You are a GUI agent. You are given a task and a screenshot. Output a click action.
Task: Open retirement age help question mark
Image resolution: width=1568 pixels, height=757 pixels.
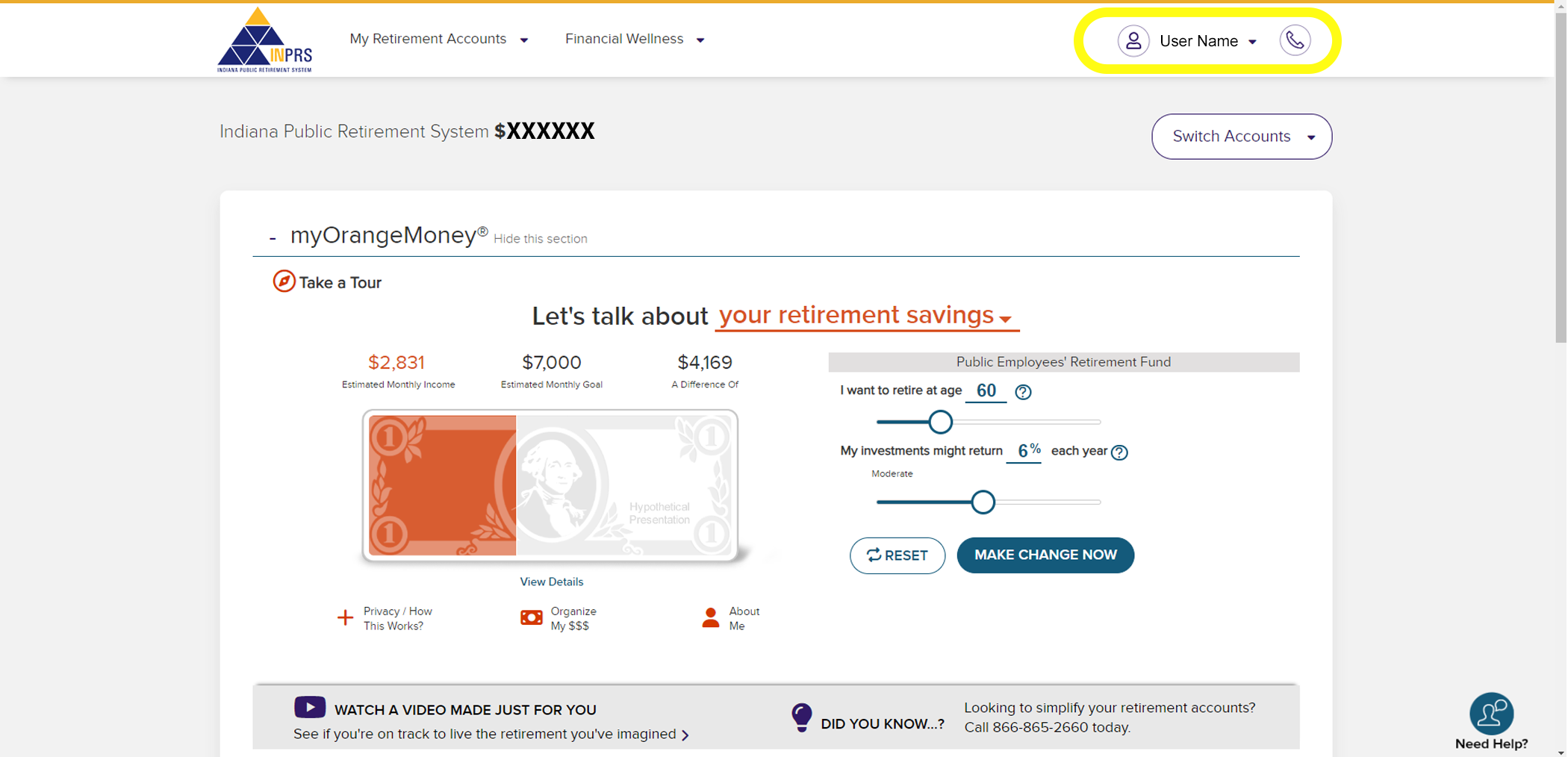coord(1023,392)
